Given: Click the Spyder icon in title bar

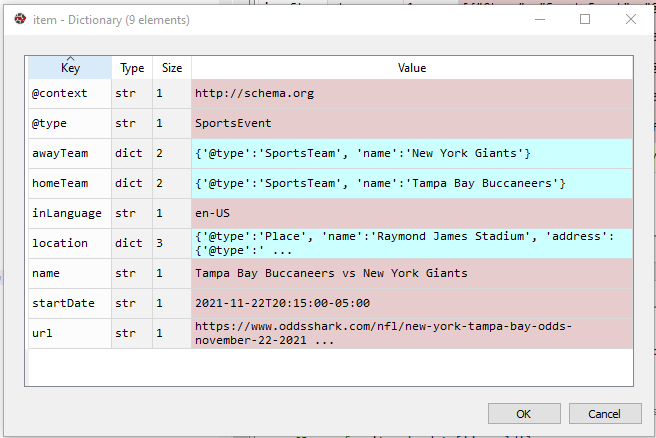Looking at the screenshot, I should [20, 19].
